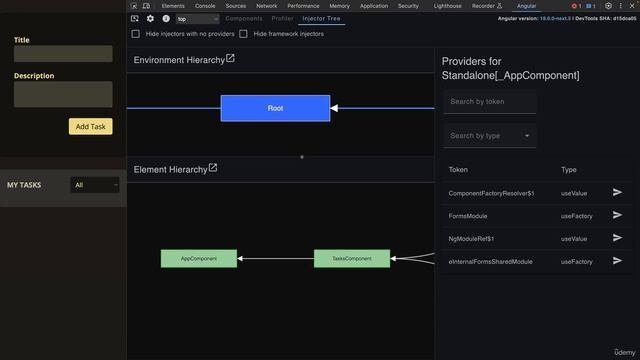Switch to Angular Profiler tab
Screen dimensions: 640x360
pos(282,18)
